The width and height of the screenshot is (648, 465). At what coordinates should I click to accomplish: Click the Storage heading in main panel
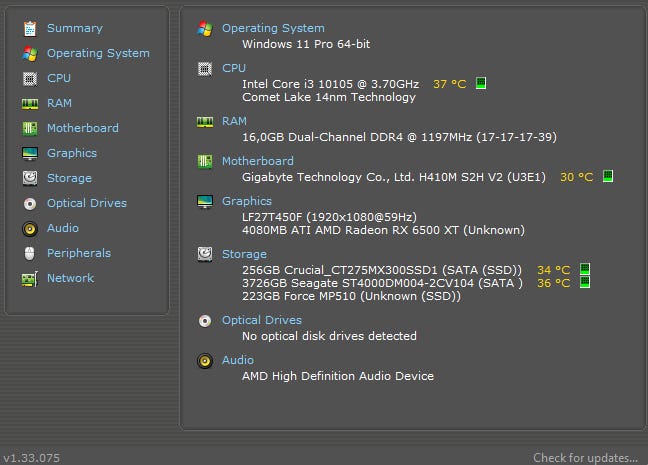[244, 254]
